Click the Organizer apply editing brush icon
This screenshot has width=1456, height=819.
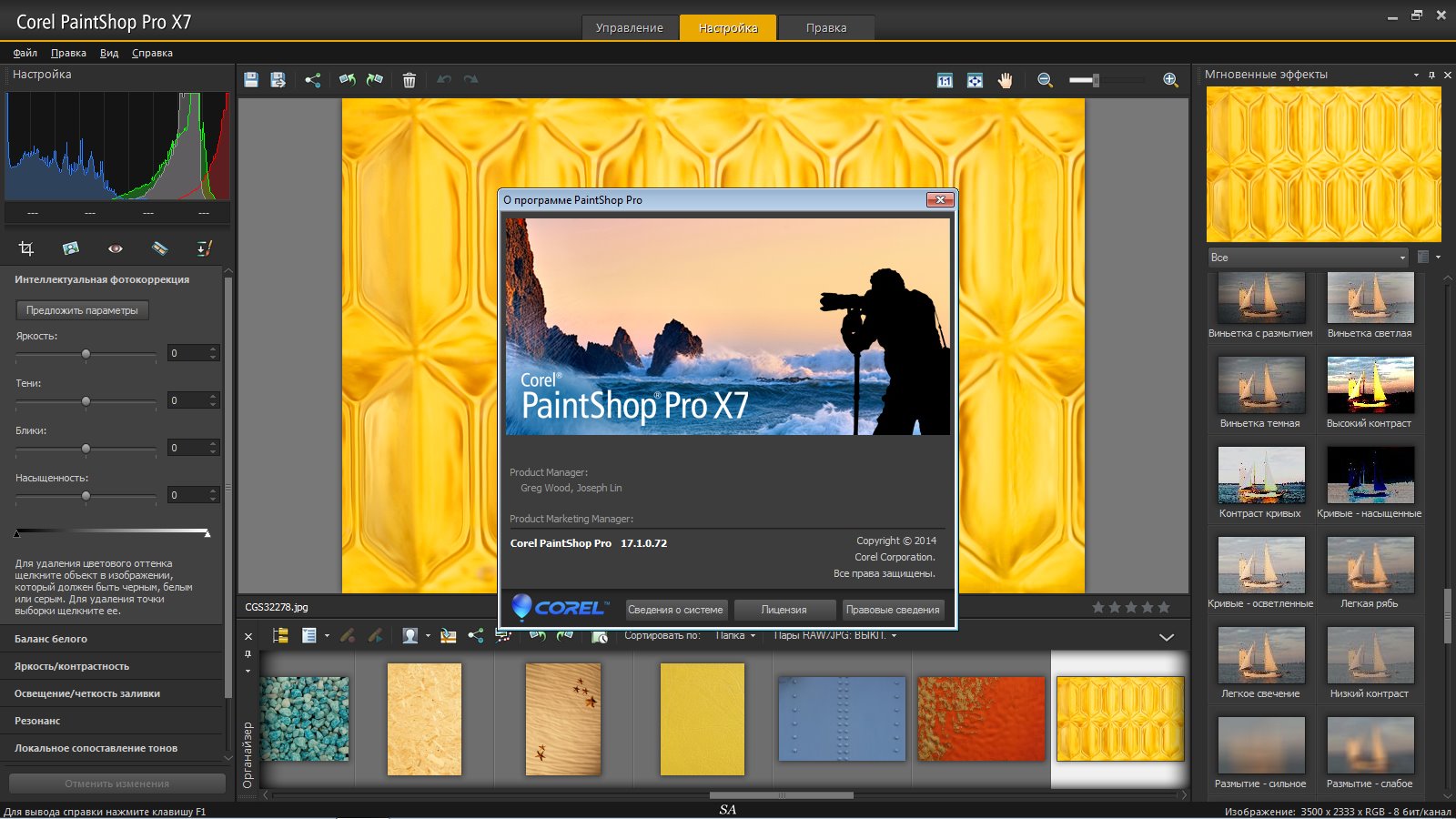coord(375,635)
